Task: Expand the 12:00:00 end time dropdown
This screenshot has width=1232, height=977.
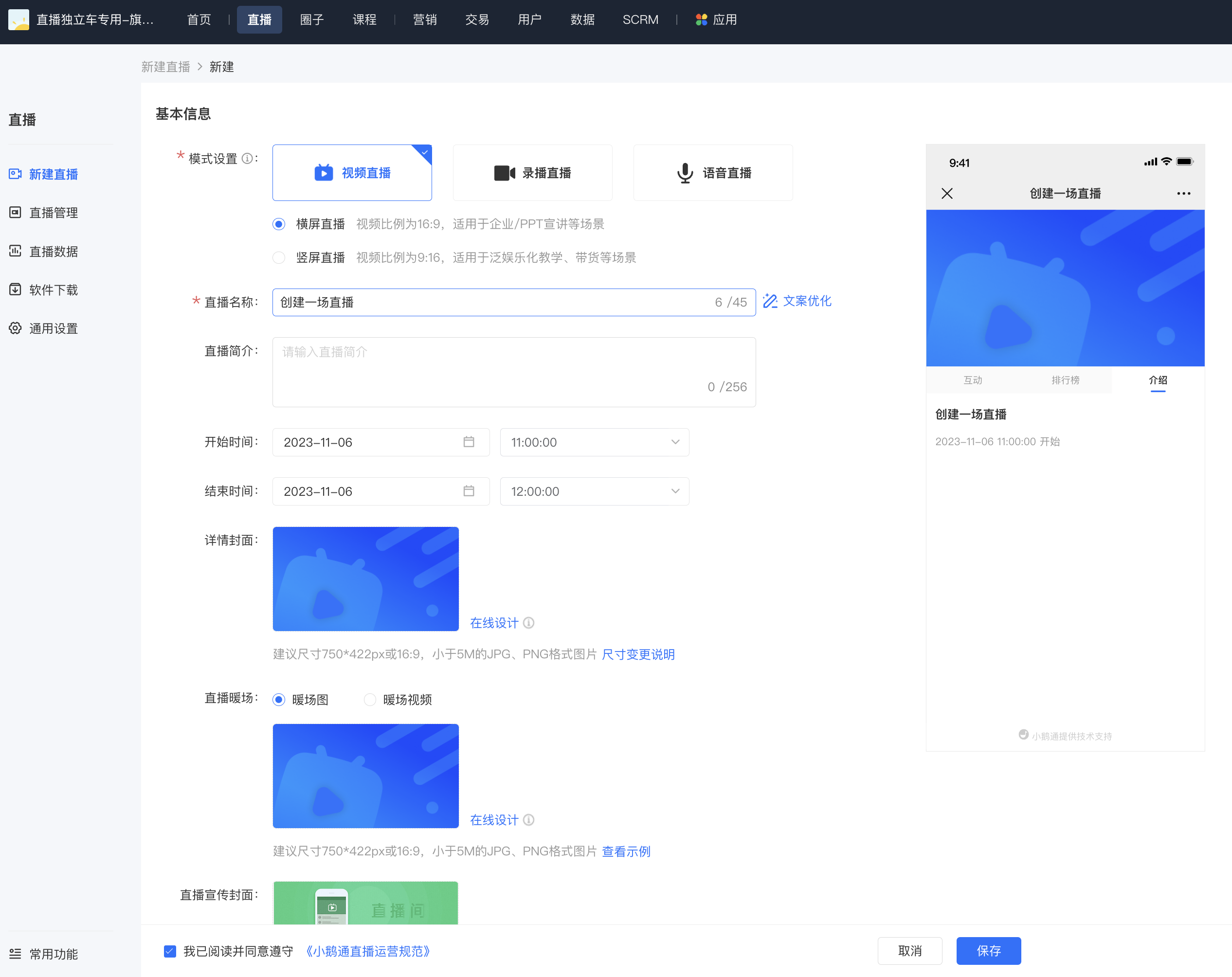Action: click(594, 491)
